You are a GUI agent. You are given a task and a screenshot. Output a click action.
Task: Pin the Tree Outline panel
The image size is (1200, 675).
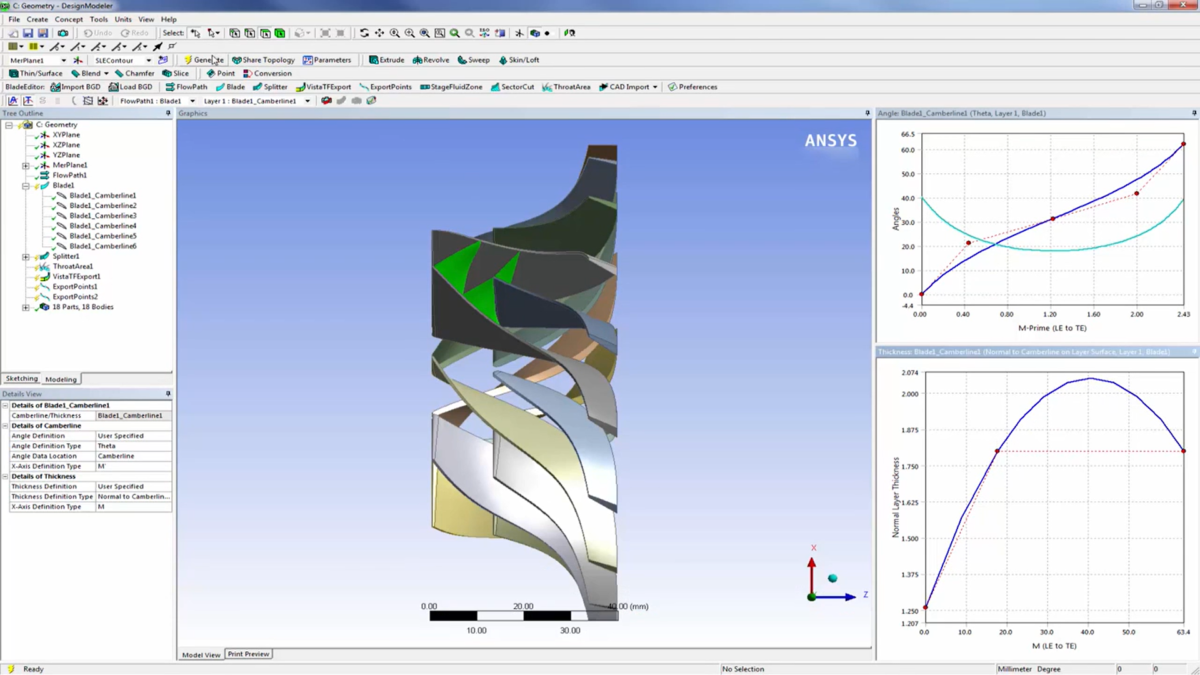point(168,114)
